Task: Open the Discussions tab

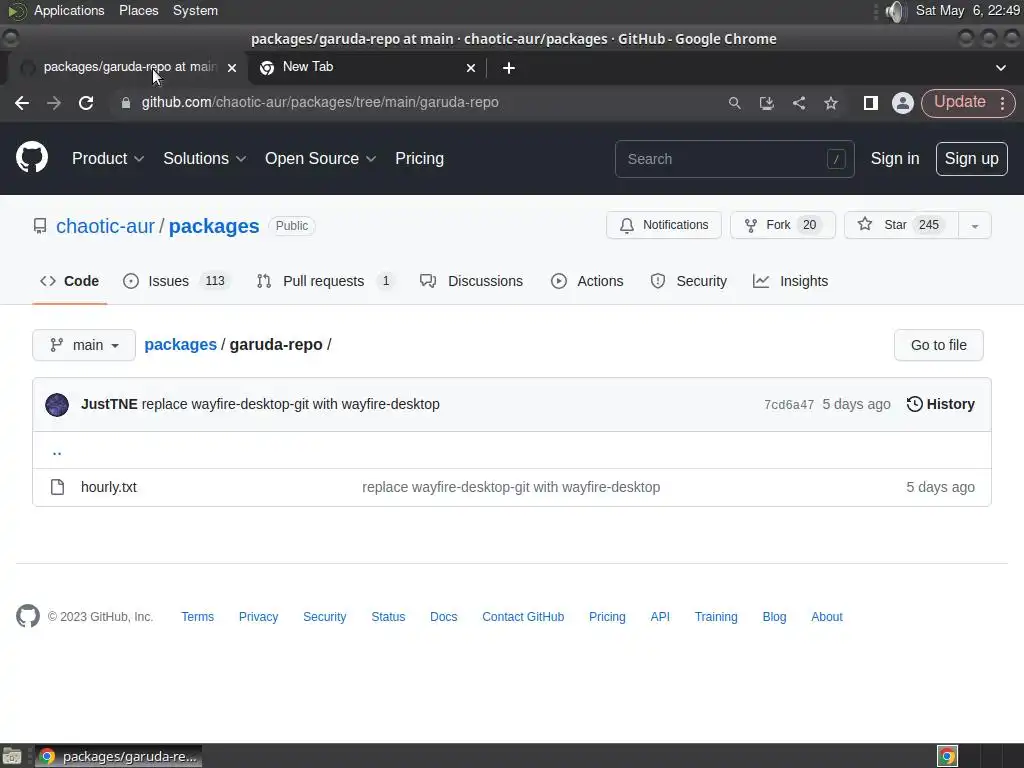Action: coord(471,281)
